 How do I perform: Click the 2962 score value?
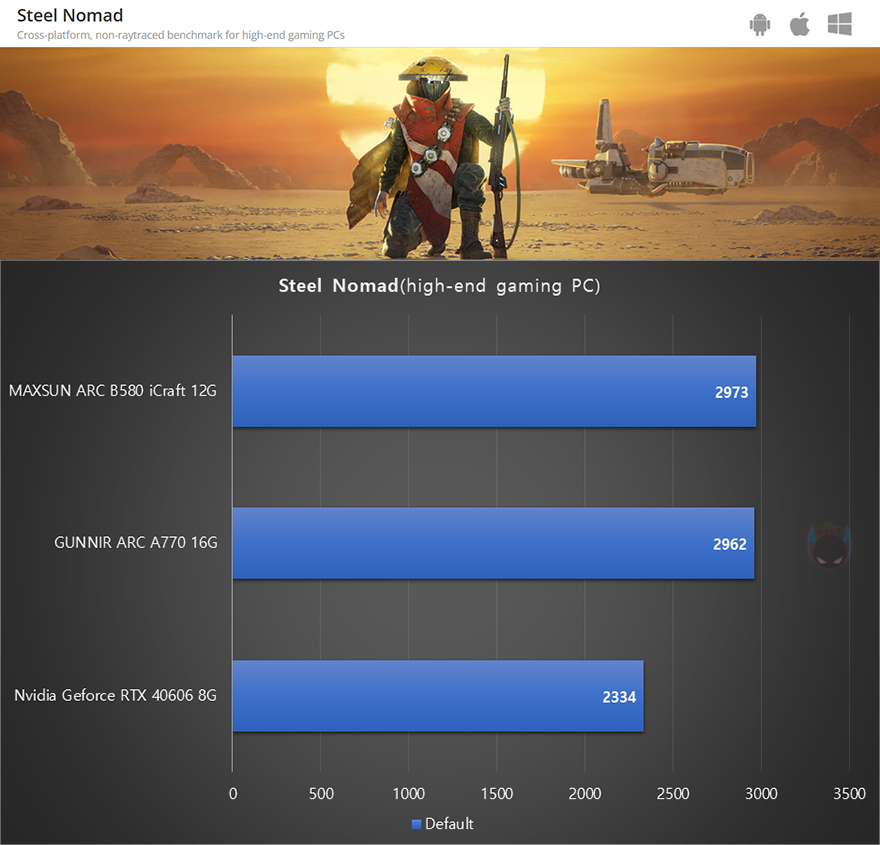(x=730, y=544)
